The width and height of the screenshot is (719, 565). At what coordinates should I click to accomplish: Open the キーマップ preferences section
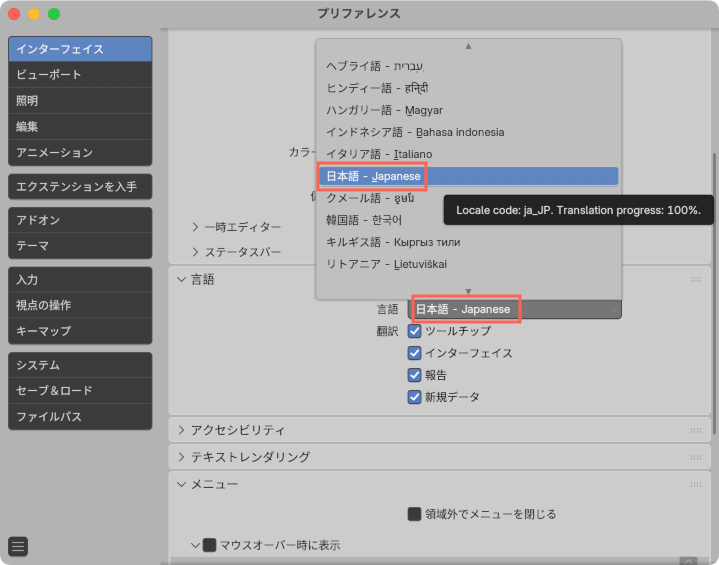click(80, 331)
